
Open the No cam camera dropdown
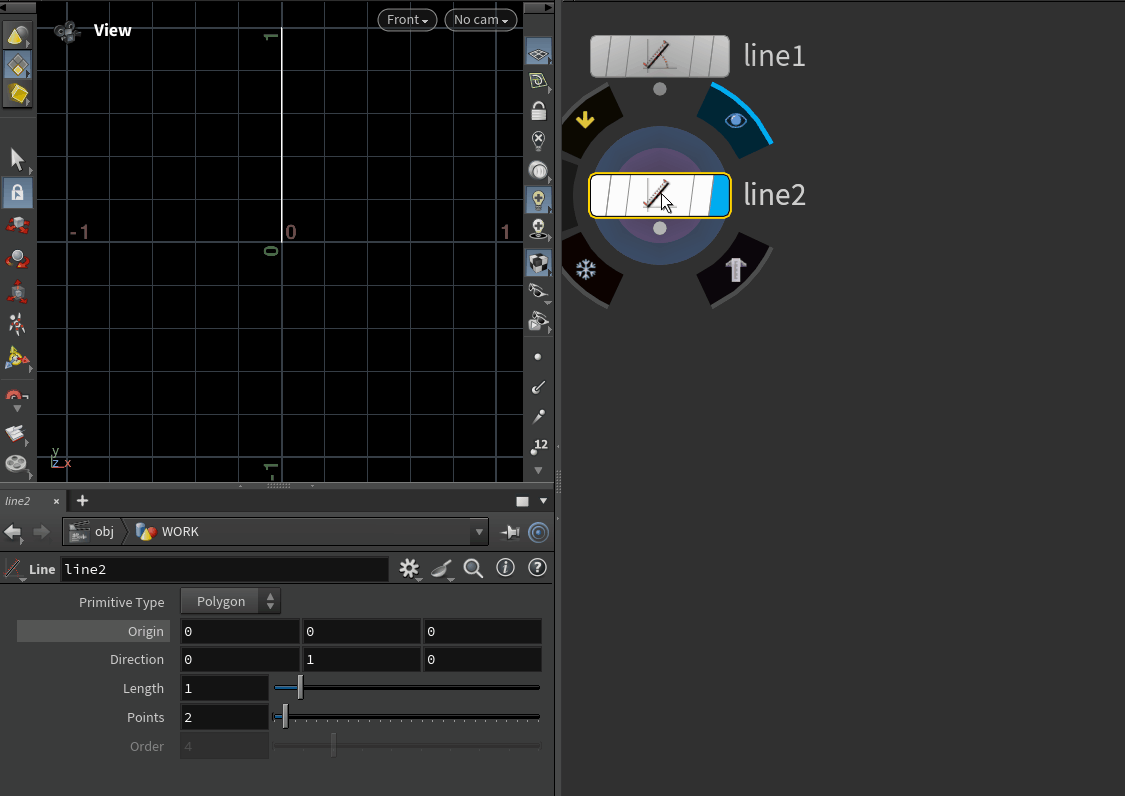coord(481,19)
